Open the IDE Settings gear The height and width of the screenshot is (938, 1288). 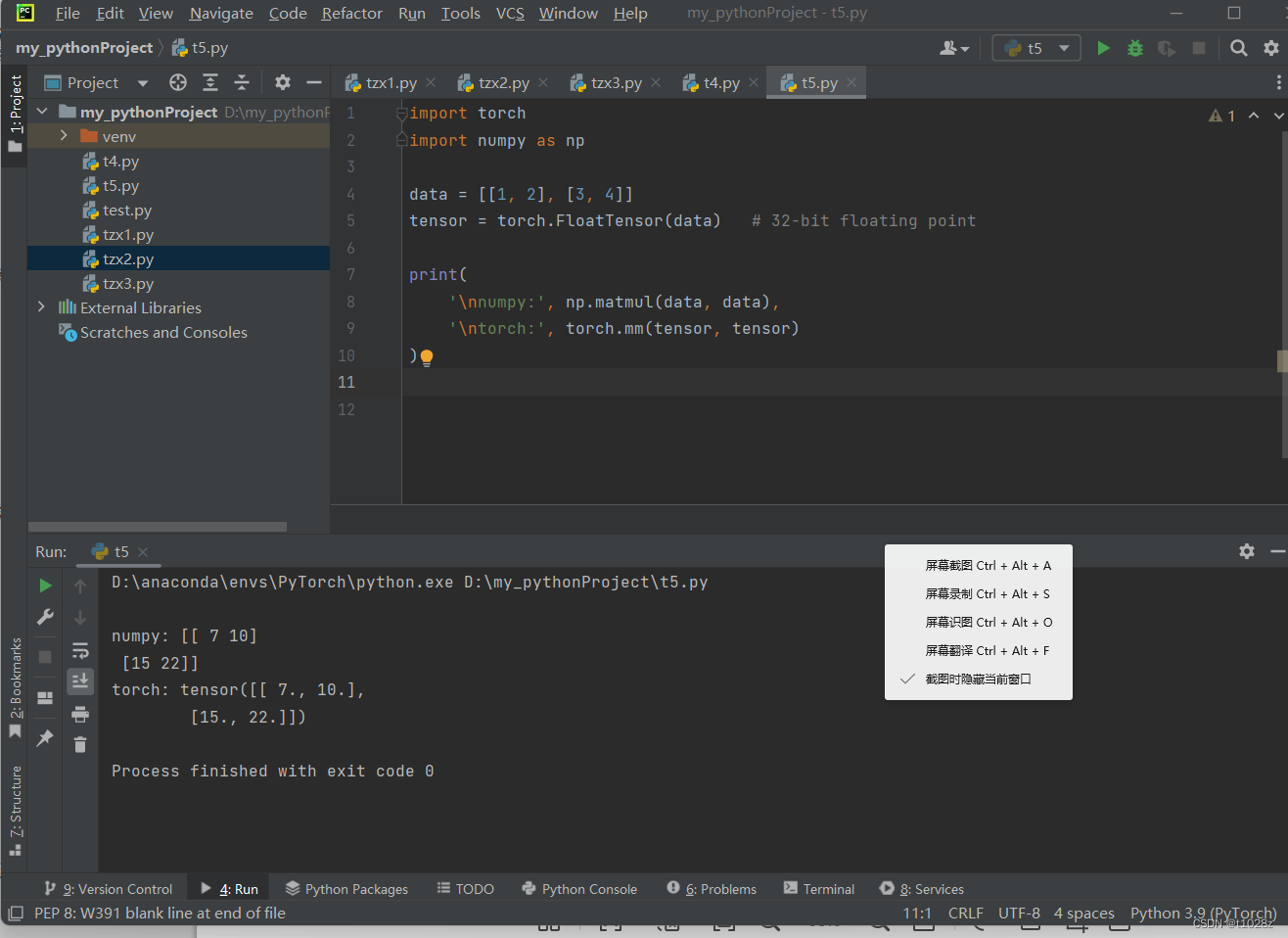(x=1271, y=47)
